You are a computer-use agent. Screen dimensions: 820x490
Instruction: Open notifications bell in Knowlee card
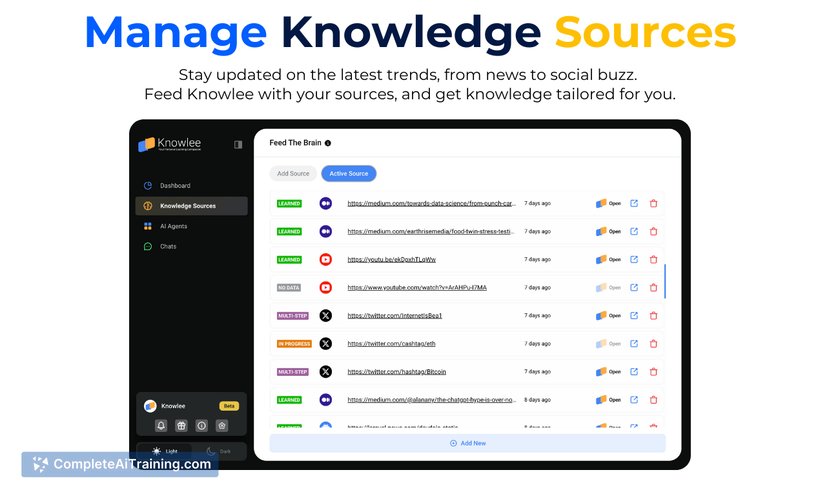coord(161,426)
